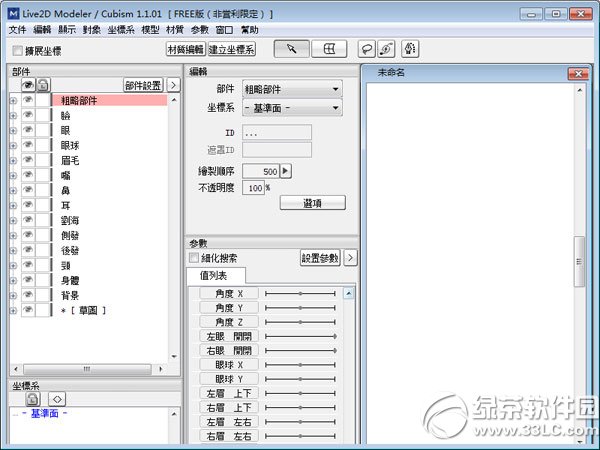
Task: Switch to the 值列表 tab
Action: tap(216, 276)
